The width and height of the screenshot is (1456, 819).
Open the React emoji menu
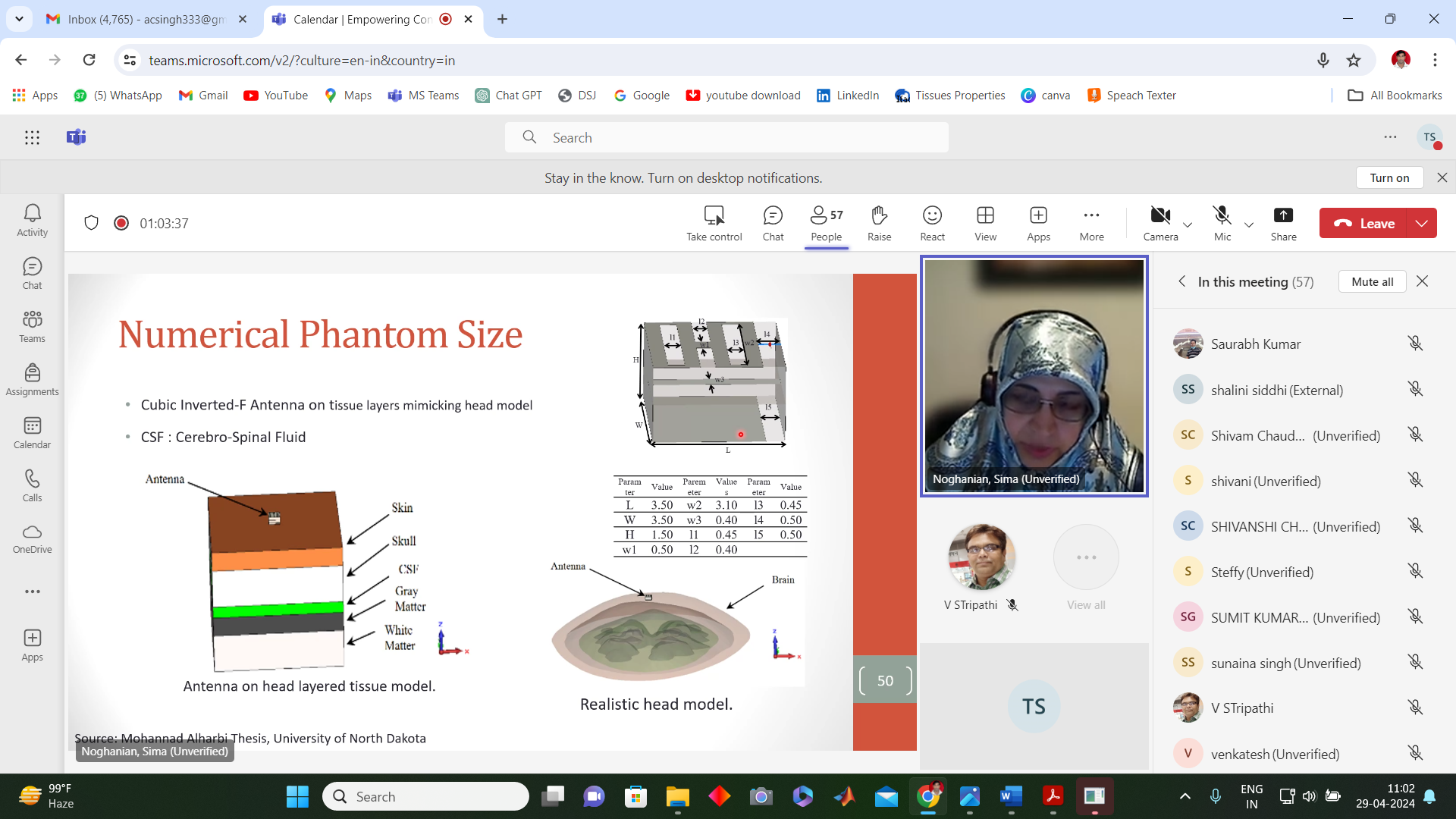pos(932,223)
